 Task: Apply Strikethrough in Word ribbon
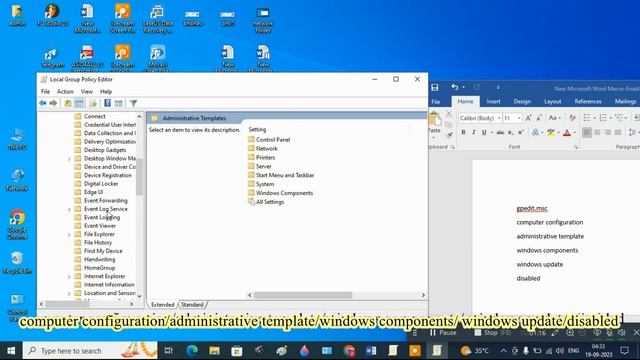click(x=500, y=132)
